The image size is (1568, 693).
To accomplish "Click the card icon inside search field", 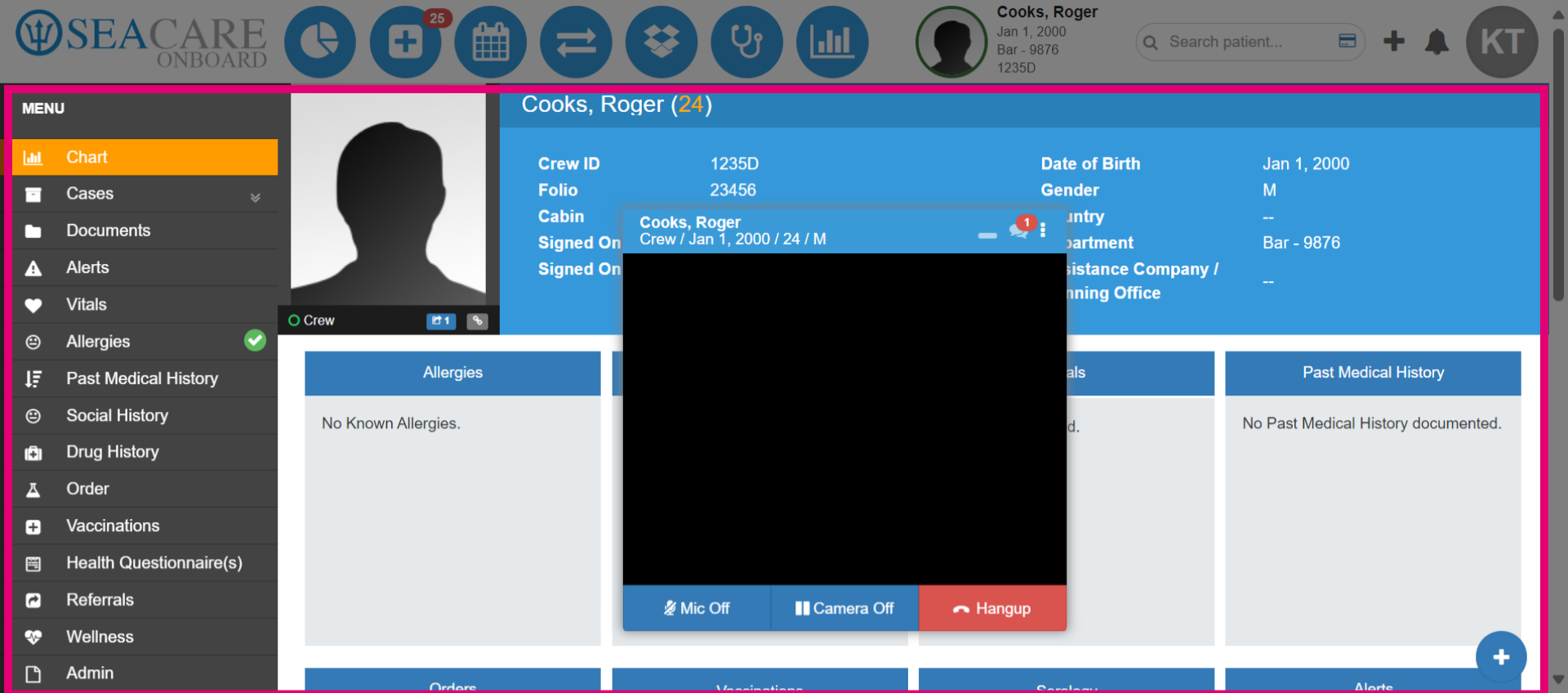I will [x=1347, y=41].
